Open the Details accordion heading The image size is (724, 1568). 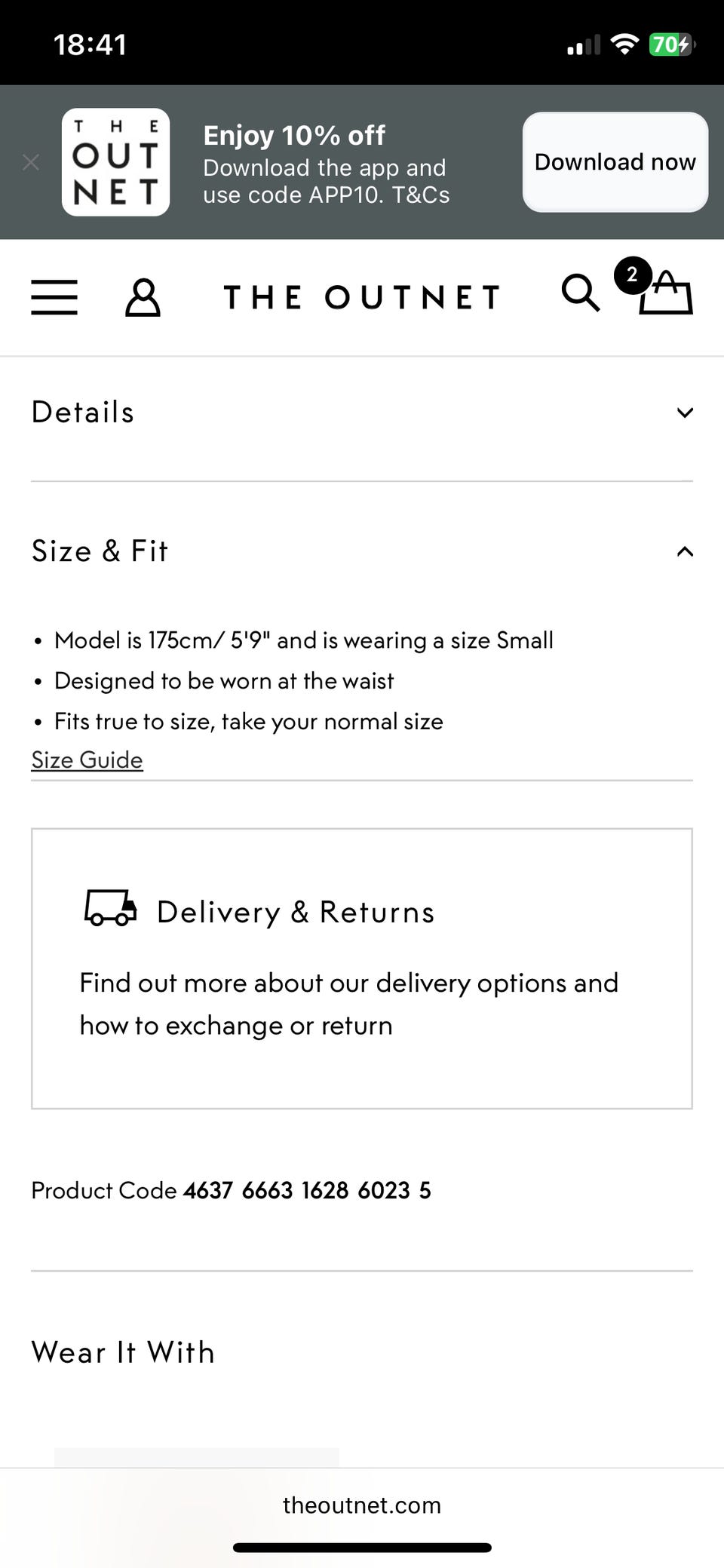point(83,413)
